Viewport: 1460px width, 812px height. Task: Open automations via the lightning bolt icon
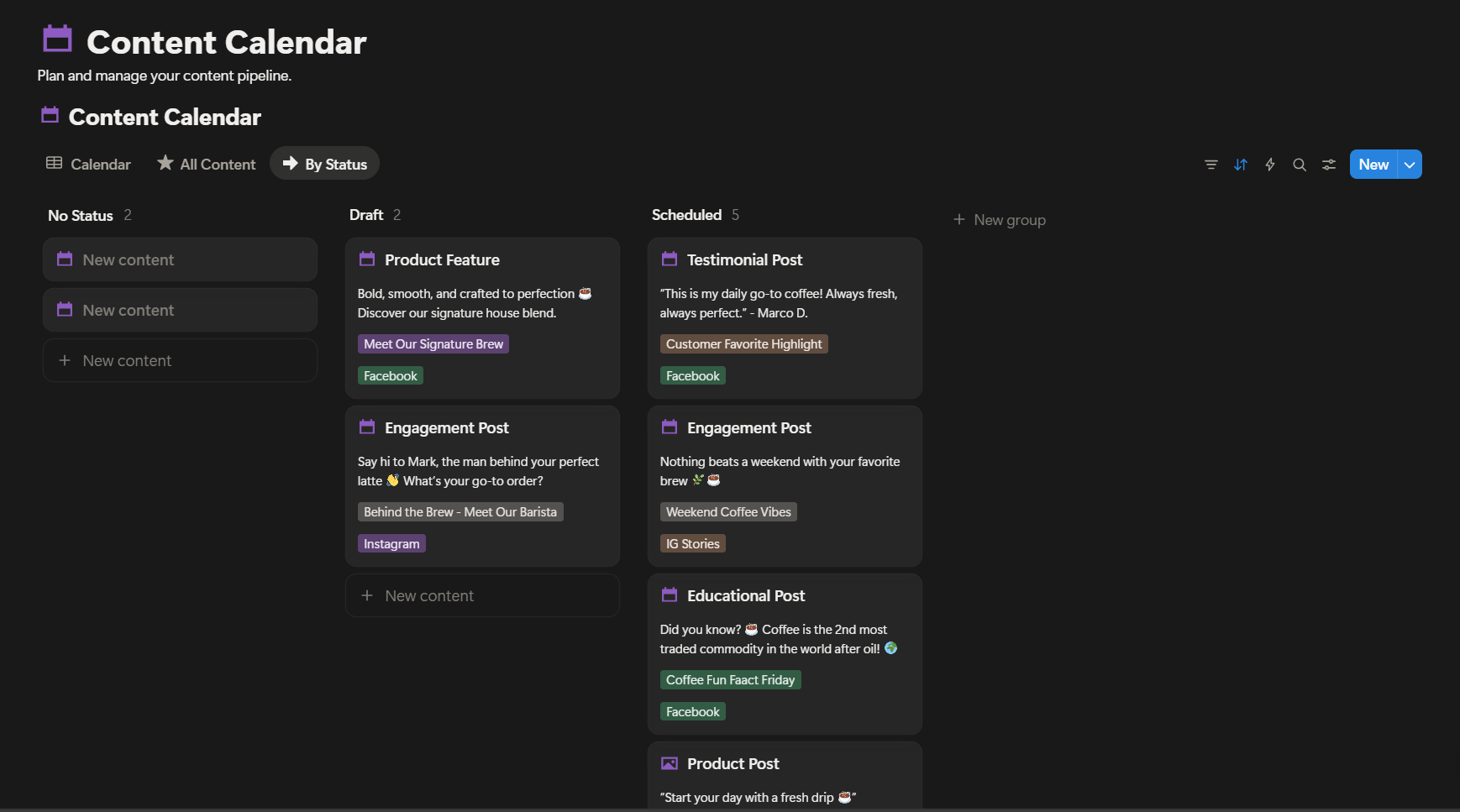tap(1269, 165)
